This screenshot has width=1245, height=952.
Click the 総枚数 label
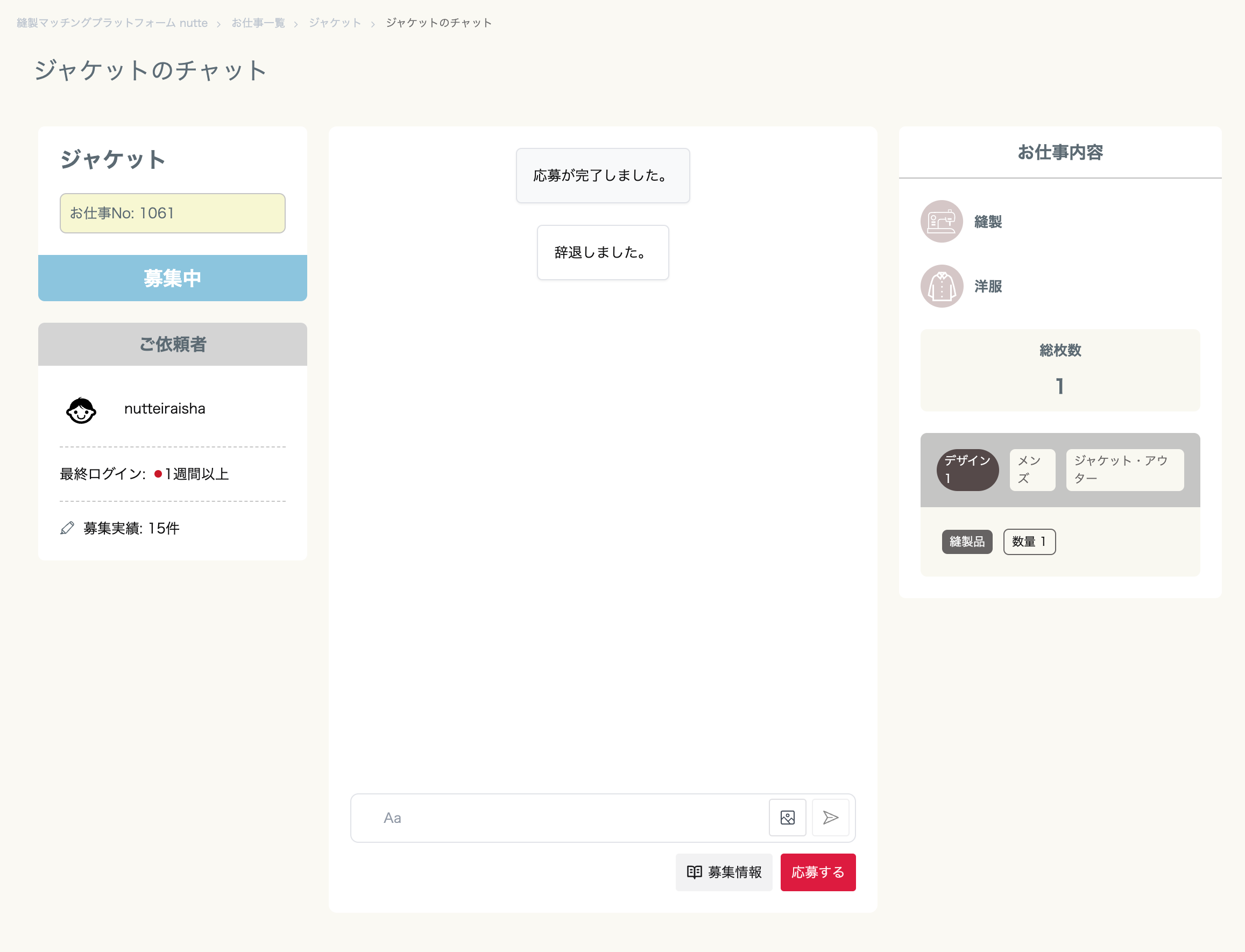click(1059, 350)
